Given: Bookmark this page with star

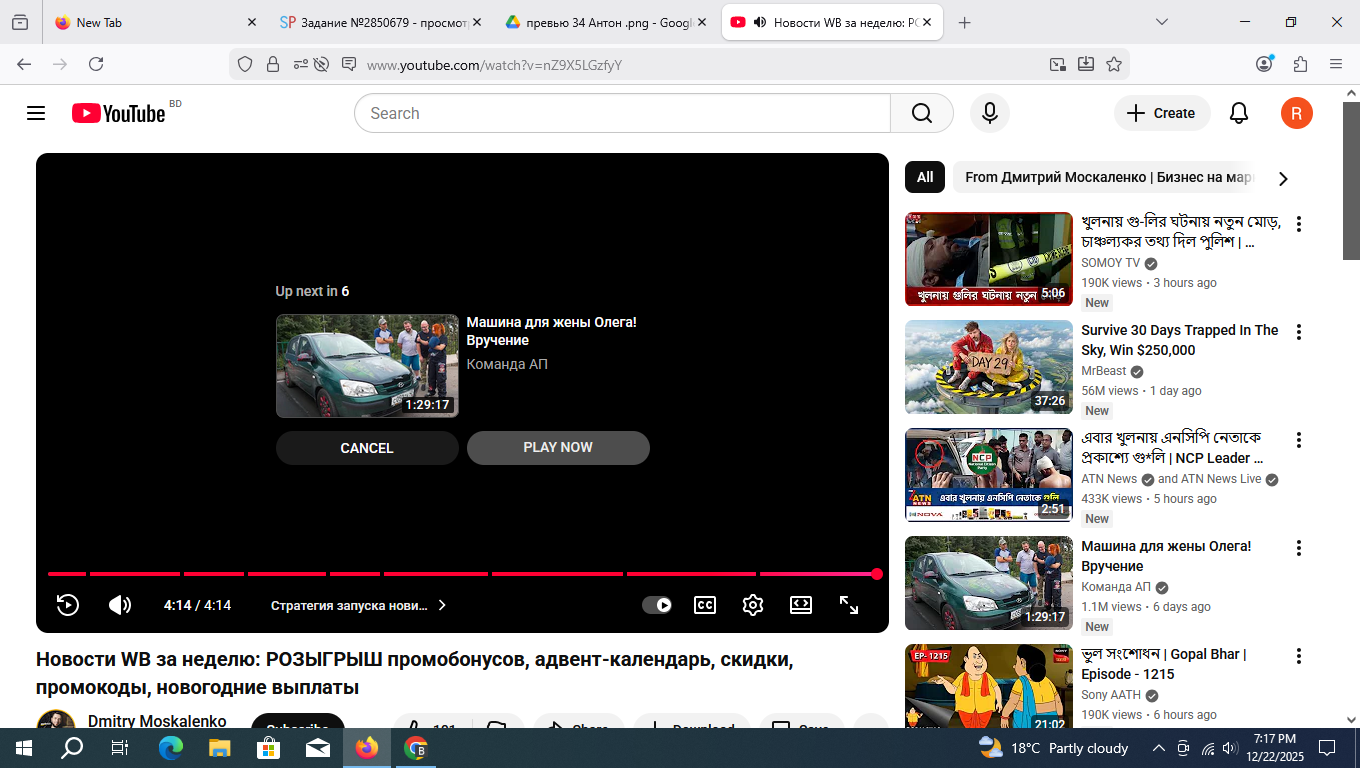Looking at the screenshot, I should tap(1114, 64).
